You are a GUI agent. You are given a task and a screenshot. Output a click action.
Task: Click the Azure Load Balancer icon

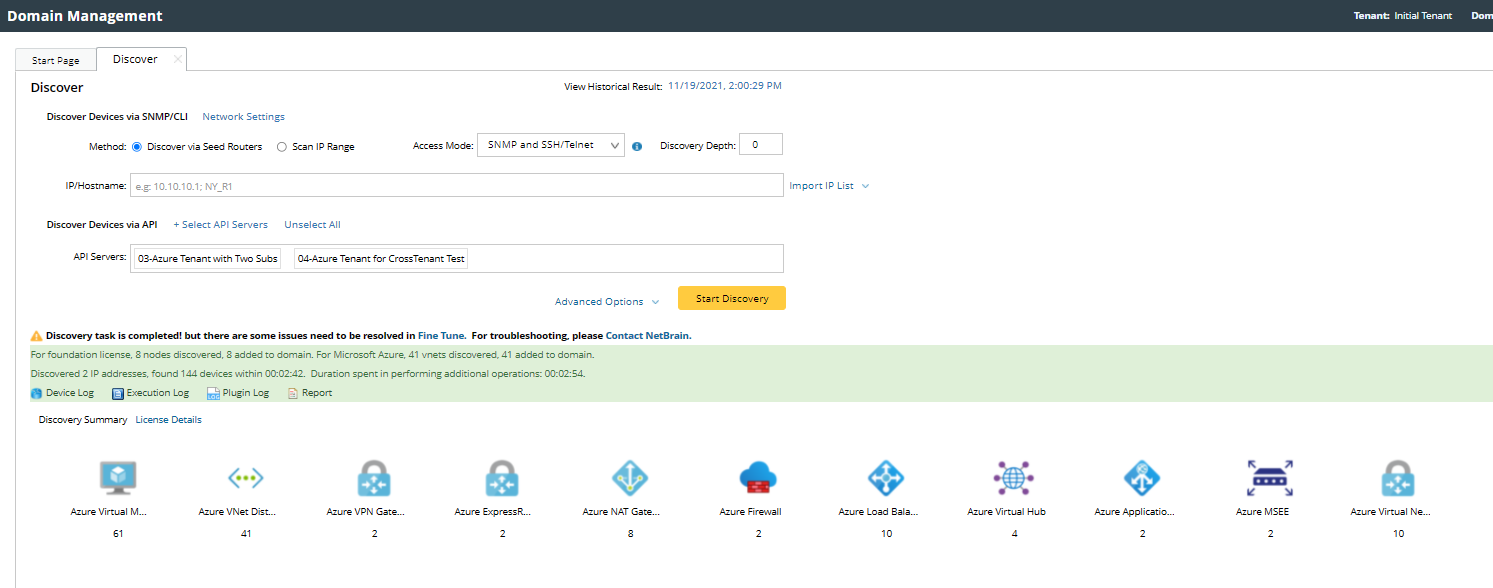point(886,478)
